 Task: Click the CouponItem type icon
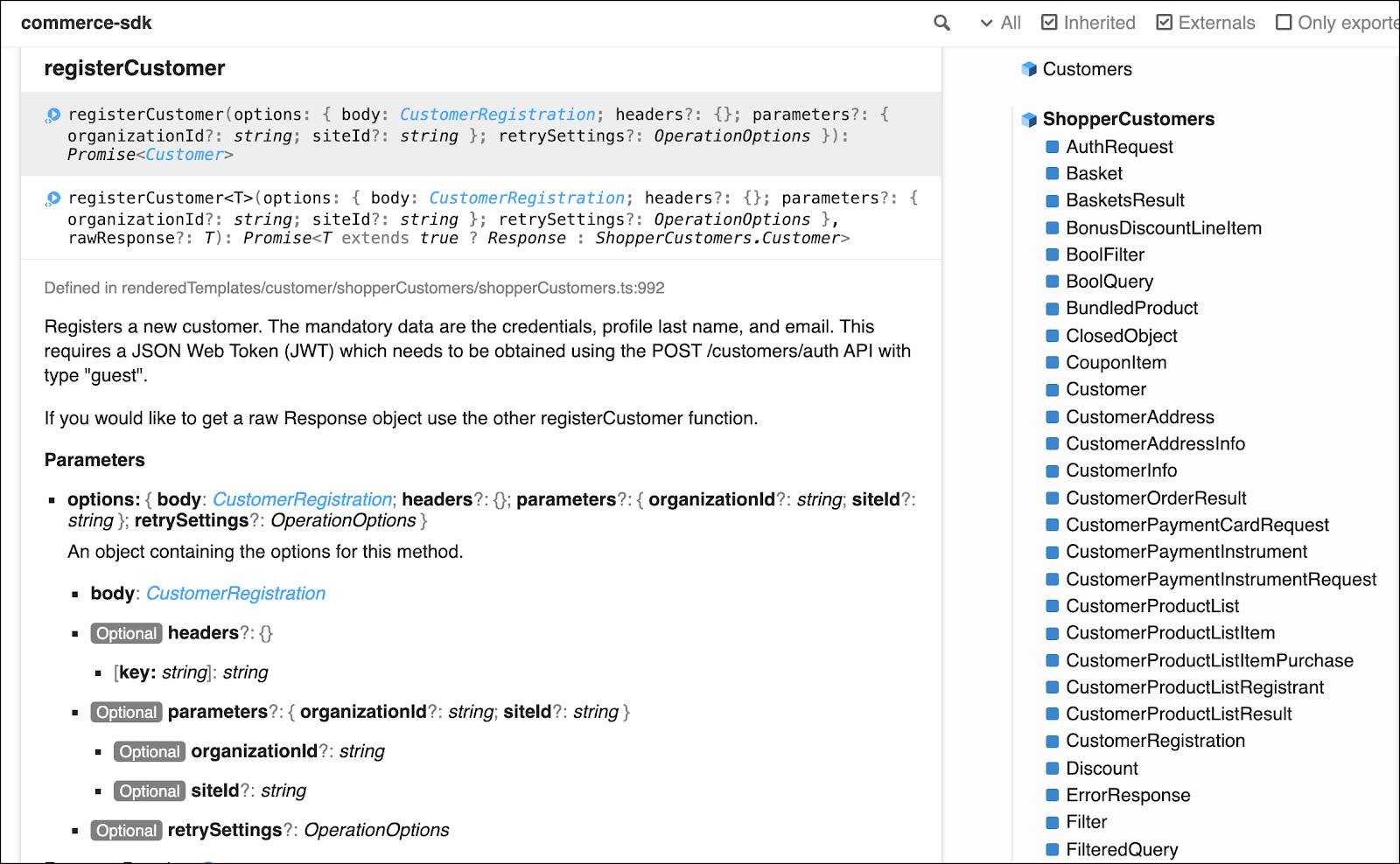pyautogui.click(x=1053, y=363)
